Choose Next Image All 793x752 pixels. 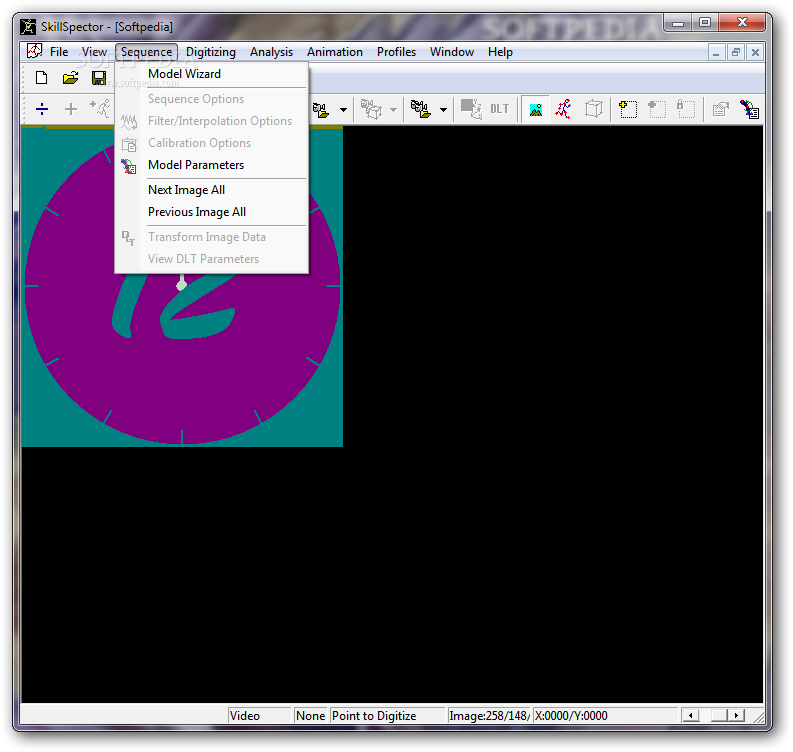click(211, 190)
